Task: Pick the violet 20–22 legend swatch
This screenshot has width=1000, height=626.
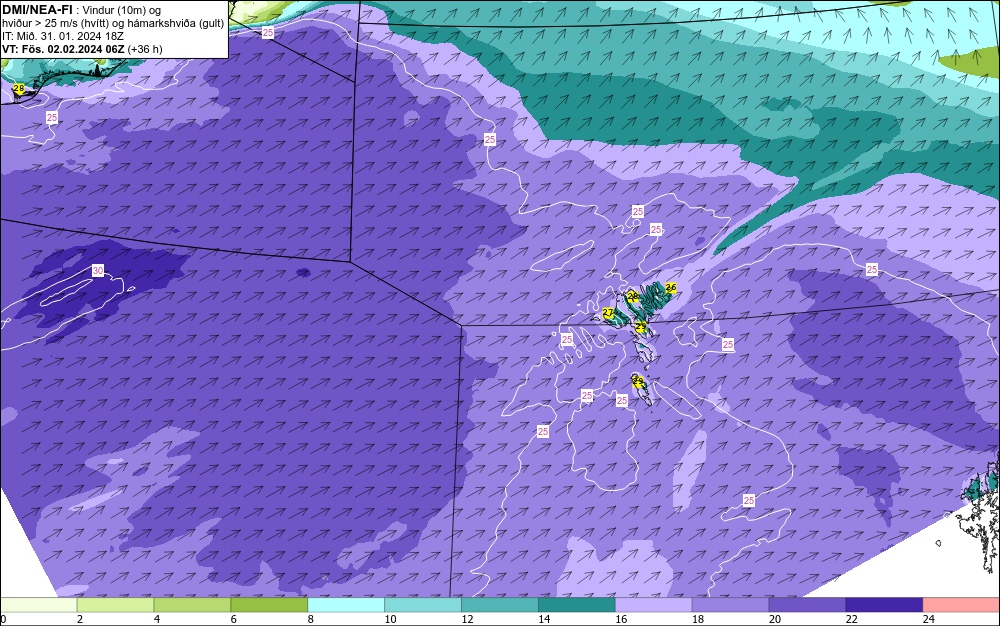Action: tap(807, 605)
